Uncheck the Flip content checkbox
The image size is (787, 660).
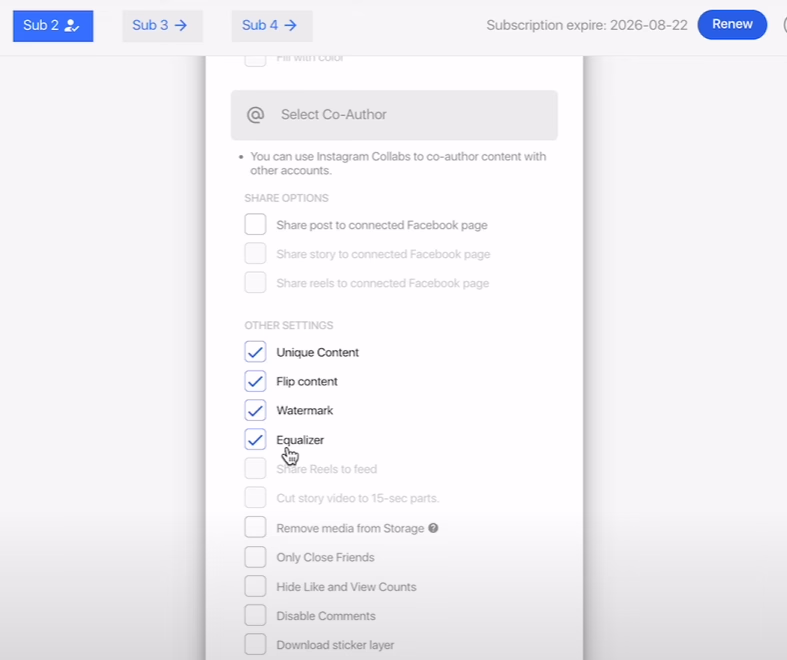(255, 381)
